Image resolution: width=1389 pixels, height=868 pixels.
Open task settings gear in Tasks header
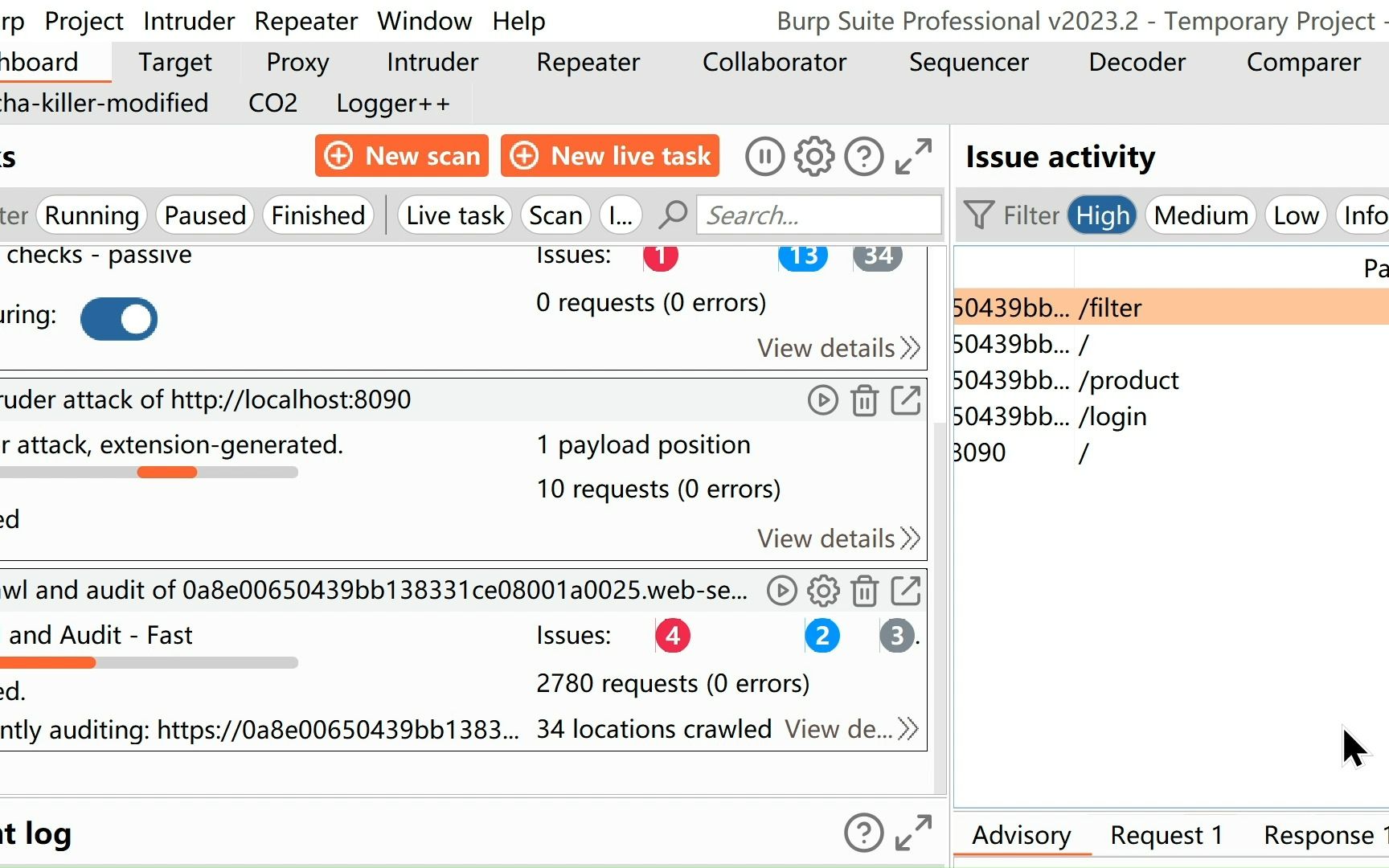coord(814,157)
